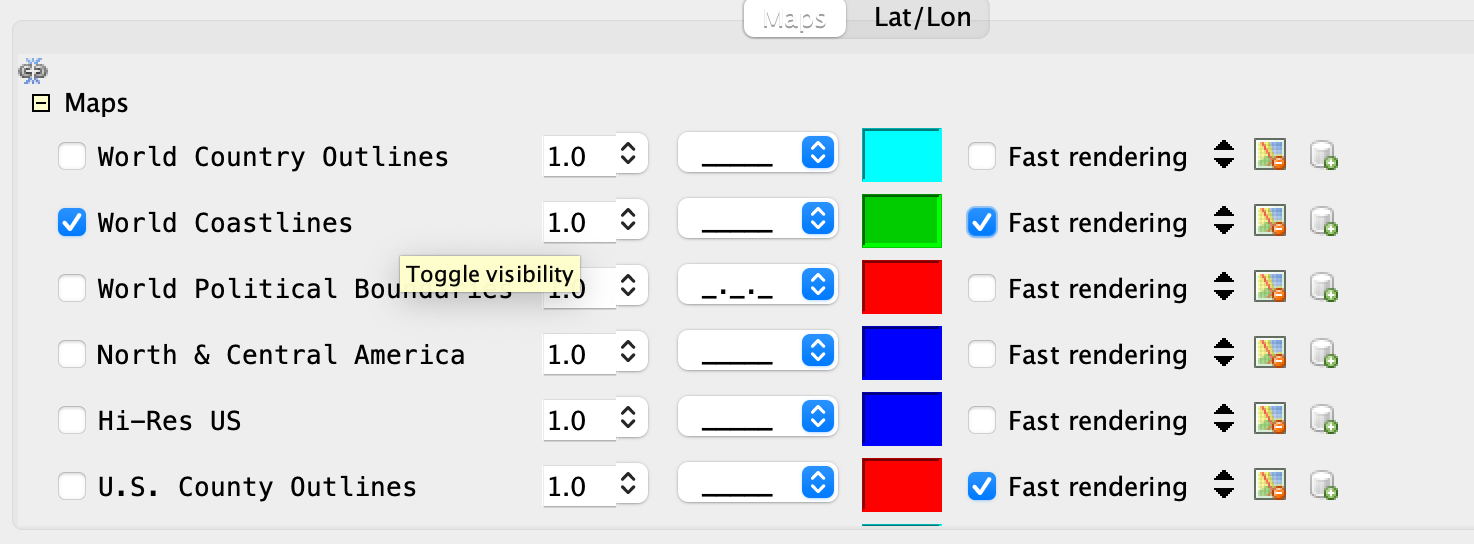
Task: Click the up/down reorder arrows for World Political Boundaries
Action: pyautogui.click(x=1223, y=288)
